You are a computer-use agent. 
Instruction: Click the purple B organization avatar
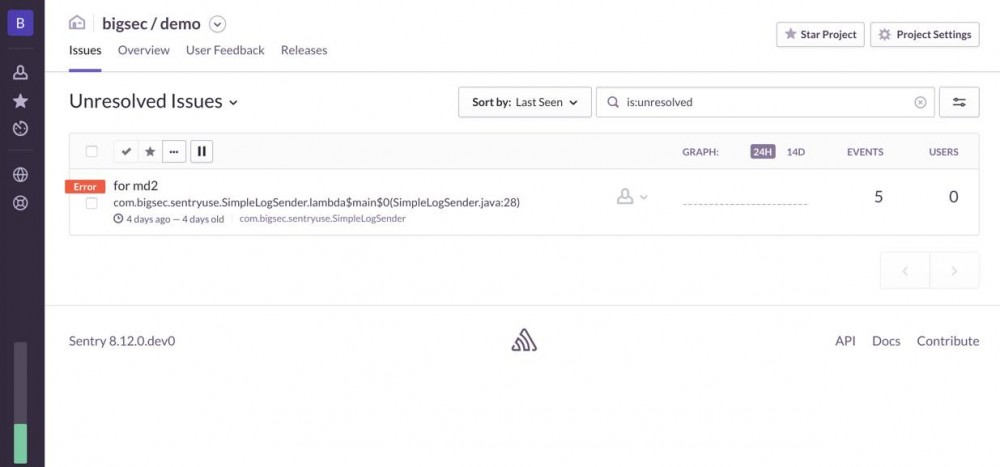(20, 23)
